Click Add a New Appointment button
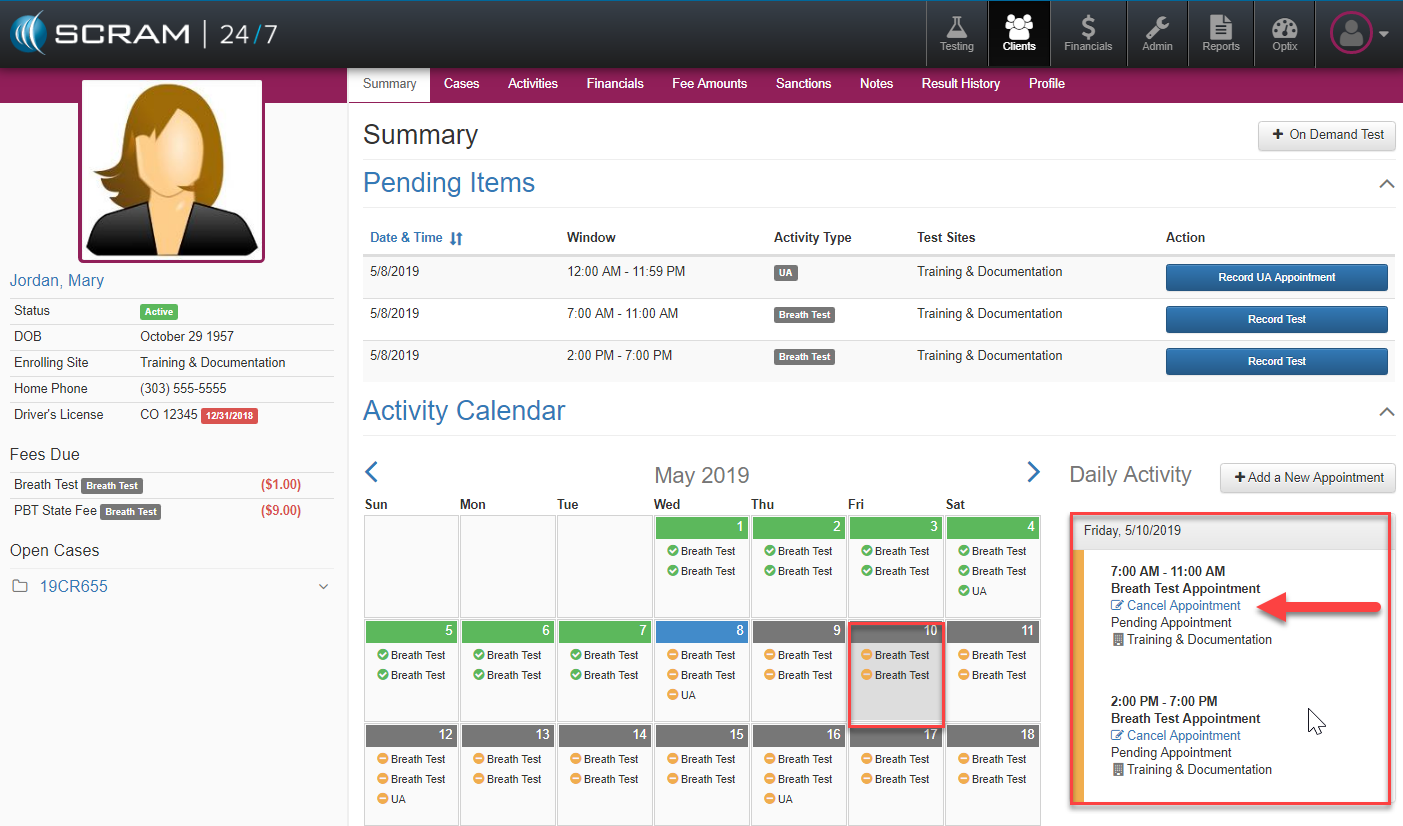This screenshot has height=826, width=1403. point(1307,478)
